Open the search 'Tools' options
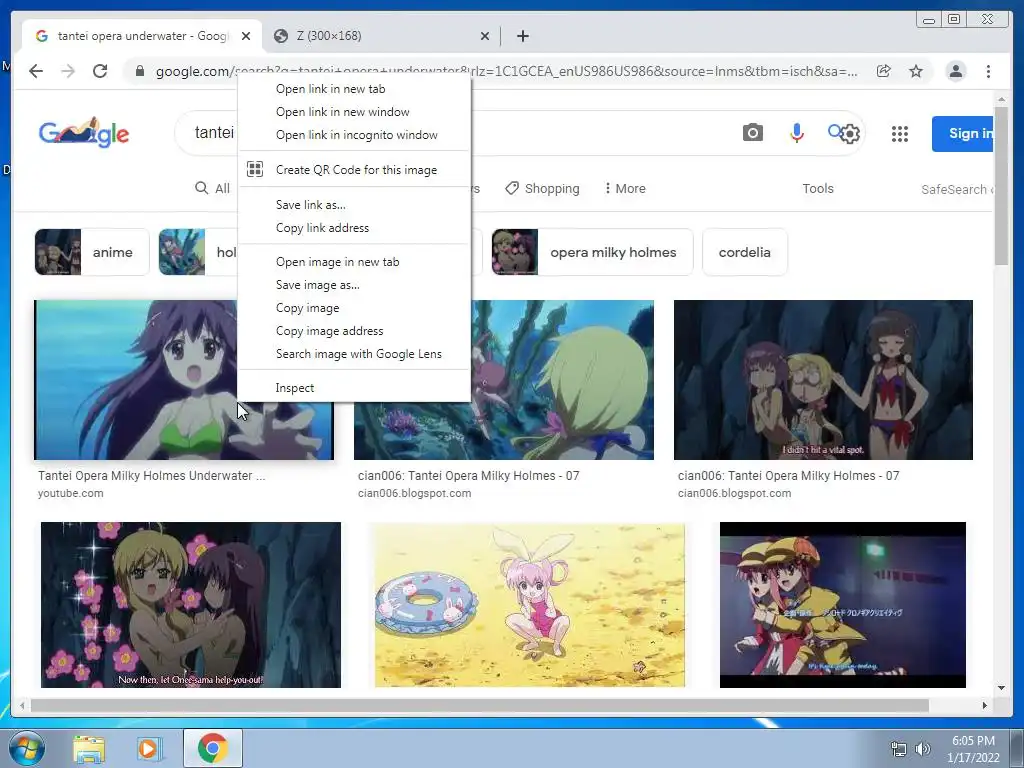This screenshot has width=1024, height=768. (818, 189)
